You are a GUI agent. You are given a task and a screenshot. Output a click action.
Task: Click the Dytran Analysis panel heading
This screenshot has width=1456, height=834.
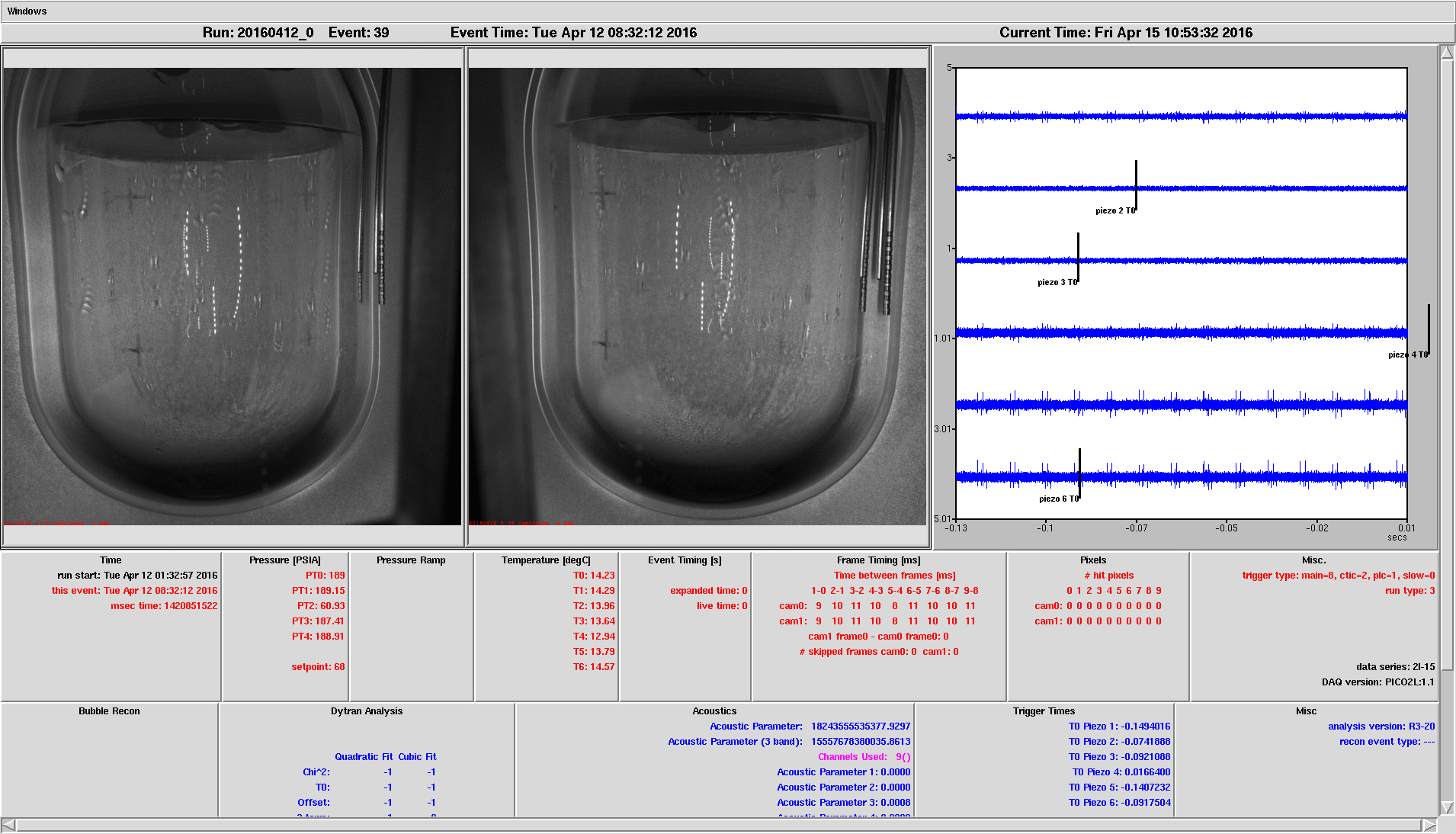(x=367, y=711)
